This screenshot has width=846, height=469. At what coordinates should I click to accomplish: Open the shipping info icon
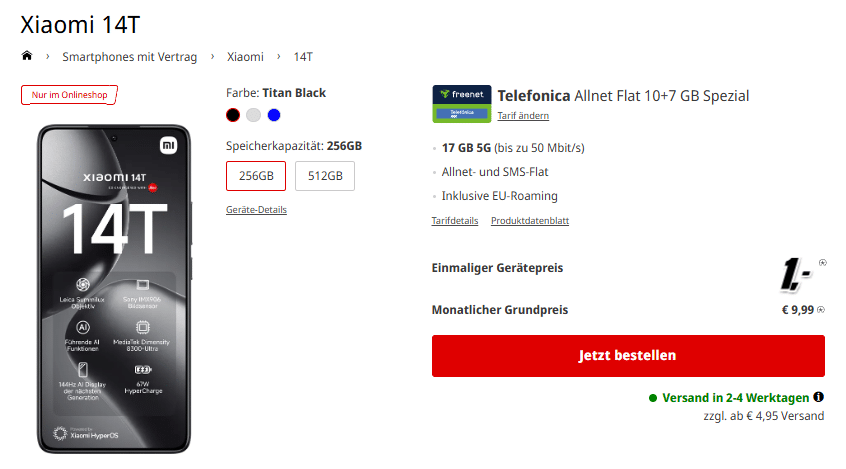click(818, 397)
